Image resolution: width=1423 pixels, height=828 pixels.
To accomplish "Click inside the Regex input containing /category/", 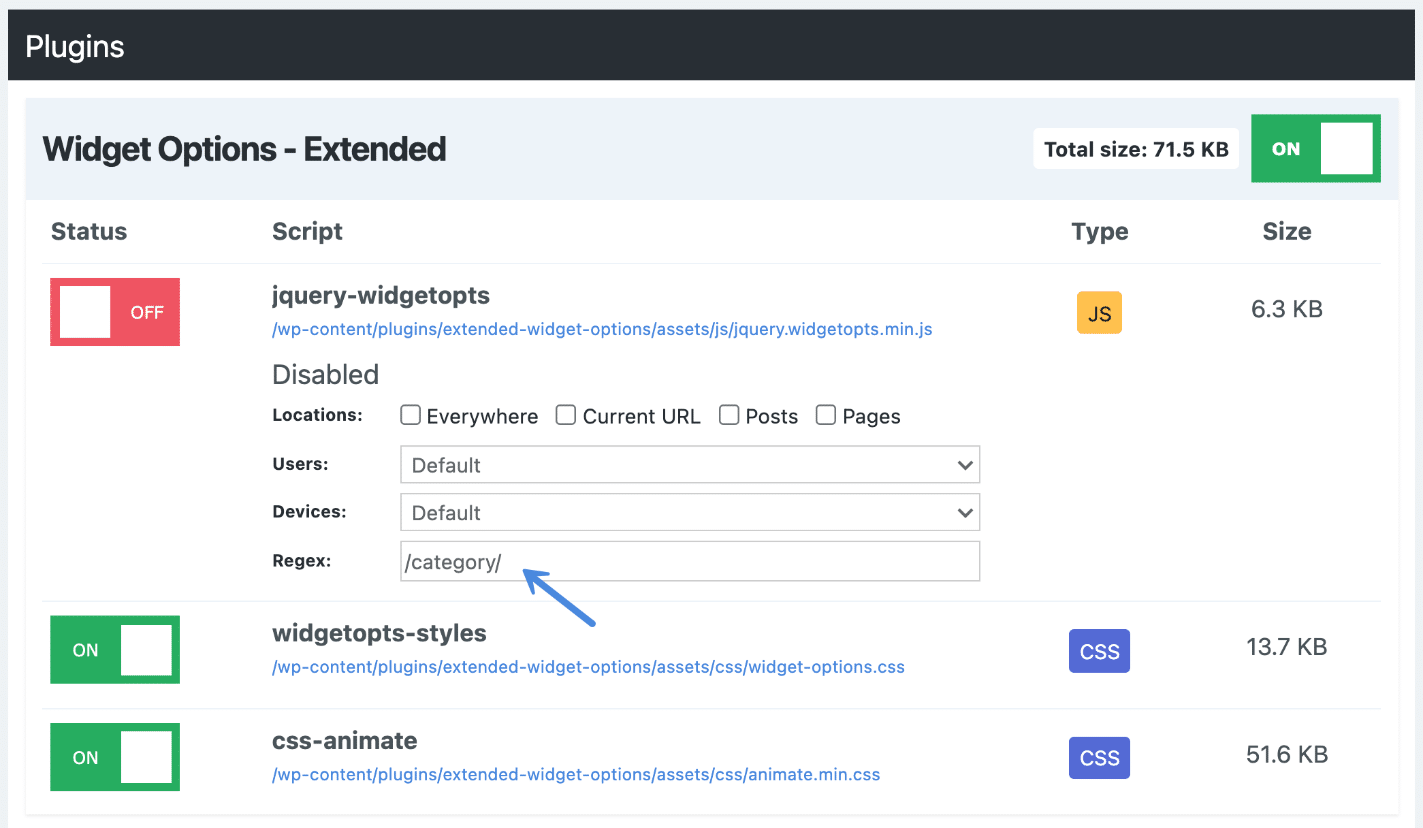I will point(690,561).
